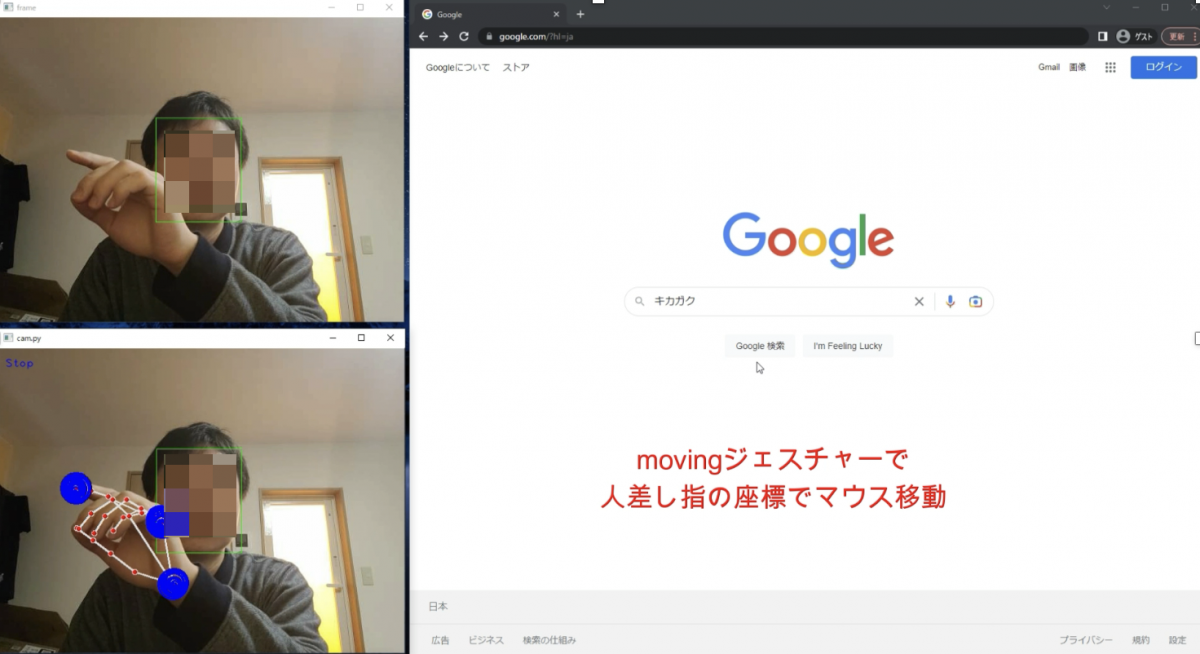Open the 更新 update menu in Chrome
This screenshot has height=654, width=1200.
tap(1180, 36)
